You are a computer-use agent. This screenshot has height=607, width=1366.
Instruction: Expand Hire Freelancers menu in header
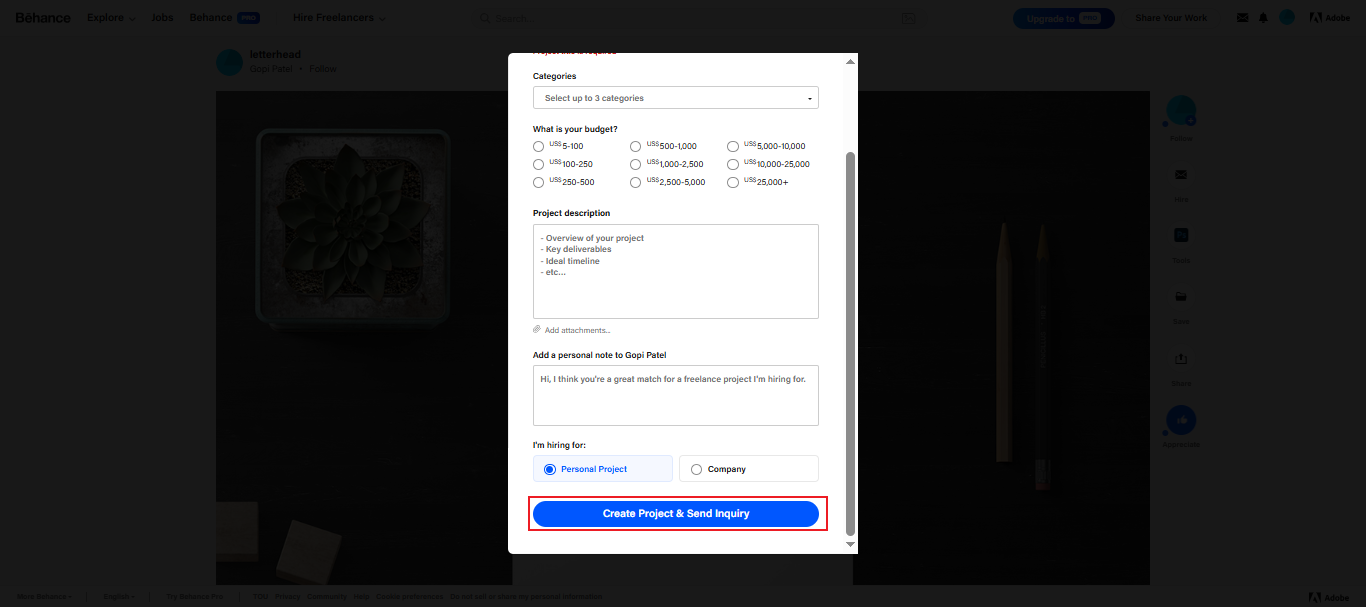(x=340, y=18)
